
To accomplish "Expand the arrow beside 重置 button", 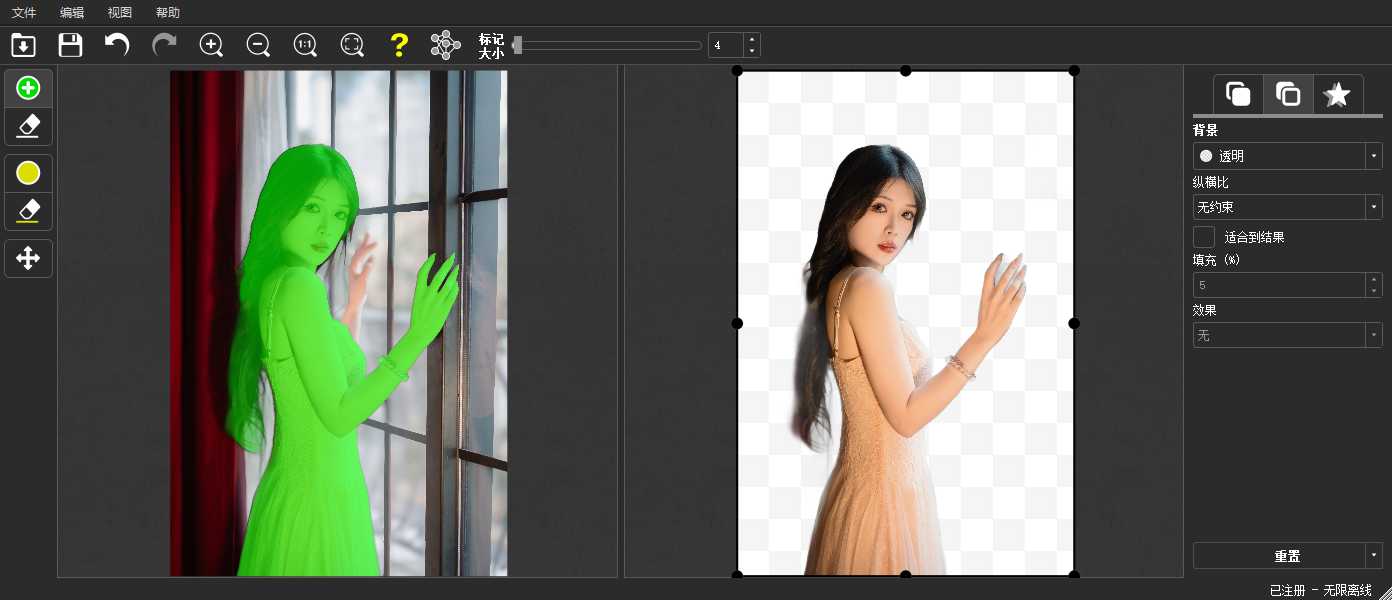I will pos(1374,555).
